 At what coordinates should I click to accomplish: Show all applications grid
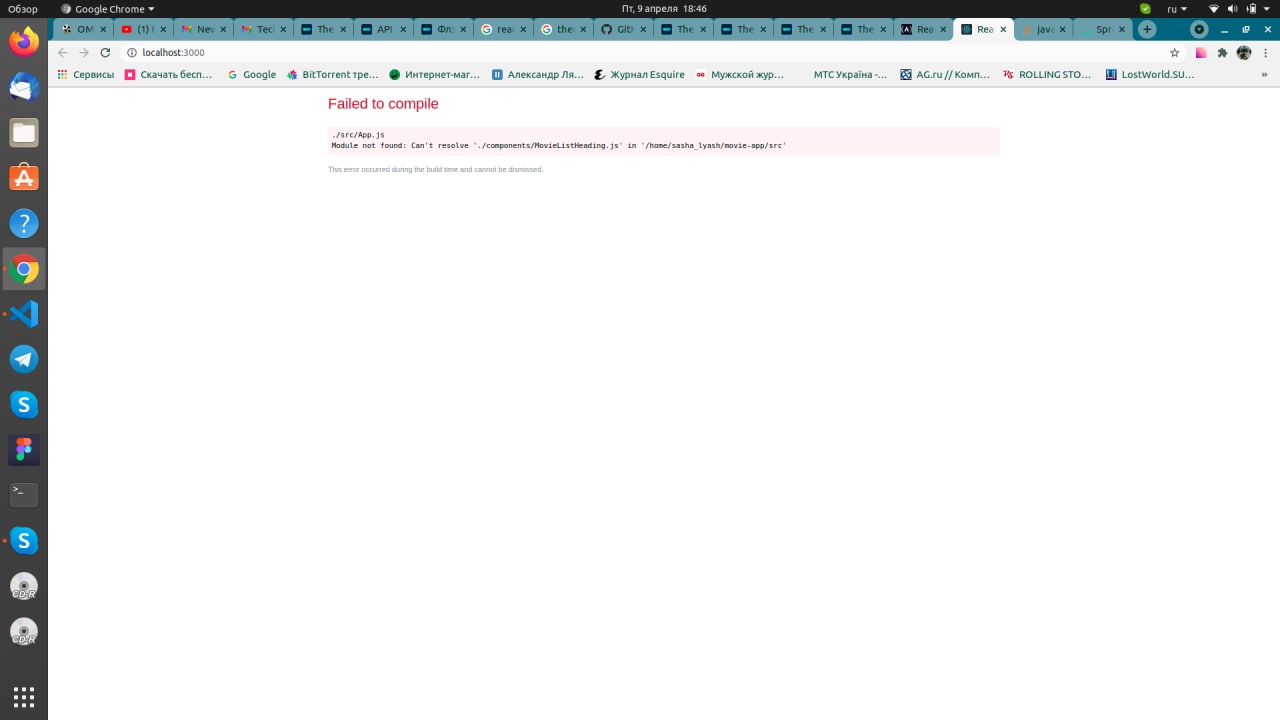[x=24, y=697]
